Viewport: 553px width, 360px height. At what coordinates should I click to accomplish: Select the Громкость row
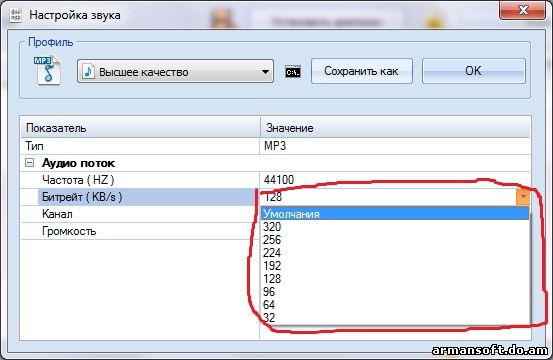[140, 231]
